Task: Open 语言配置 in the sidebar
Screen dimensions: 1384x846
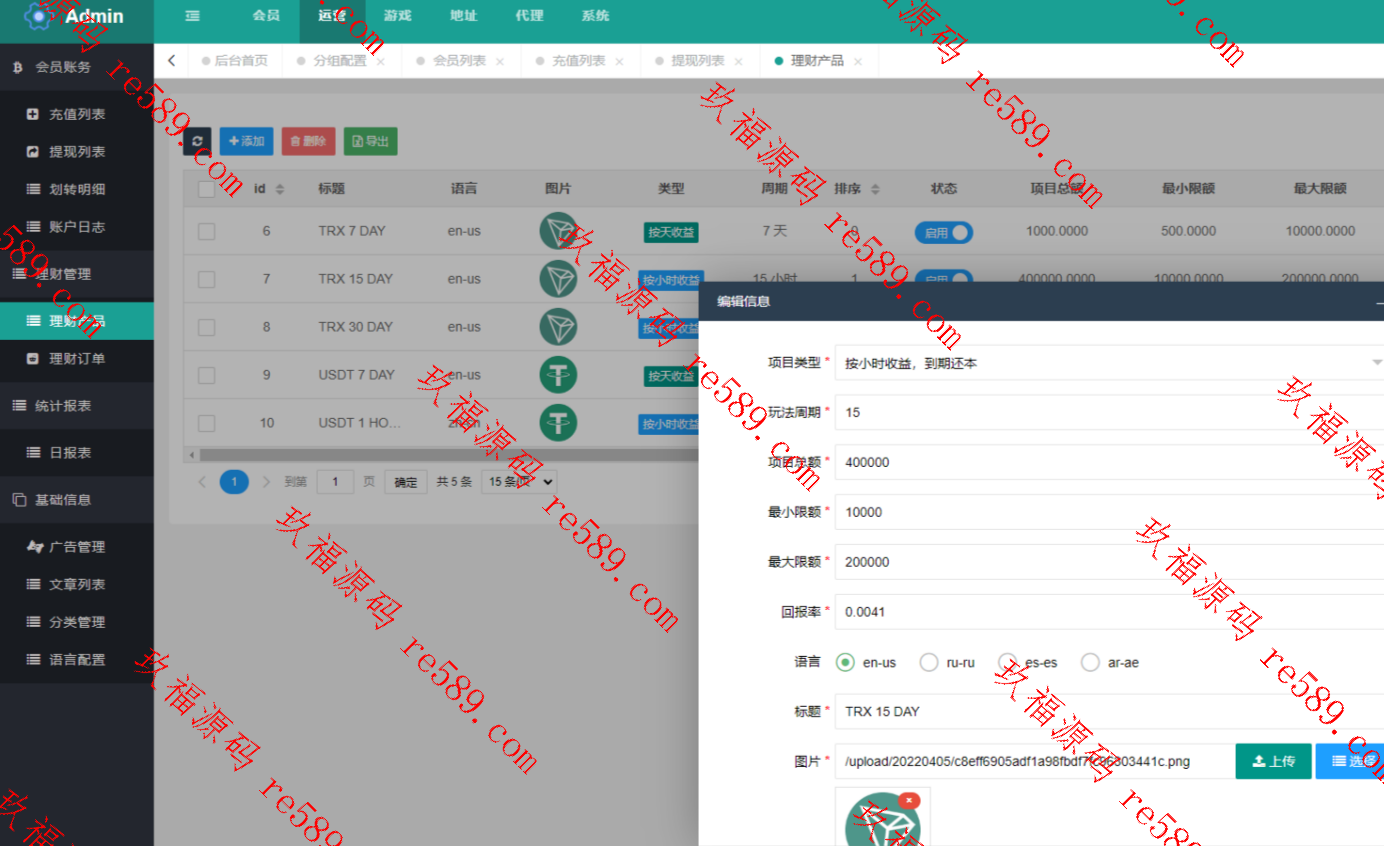Action: click(x=77, y=659)
